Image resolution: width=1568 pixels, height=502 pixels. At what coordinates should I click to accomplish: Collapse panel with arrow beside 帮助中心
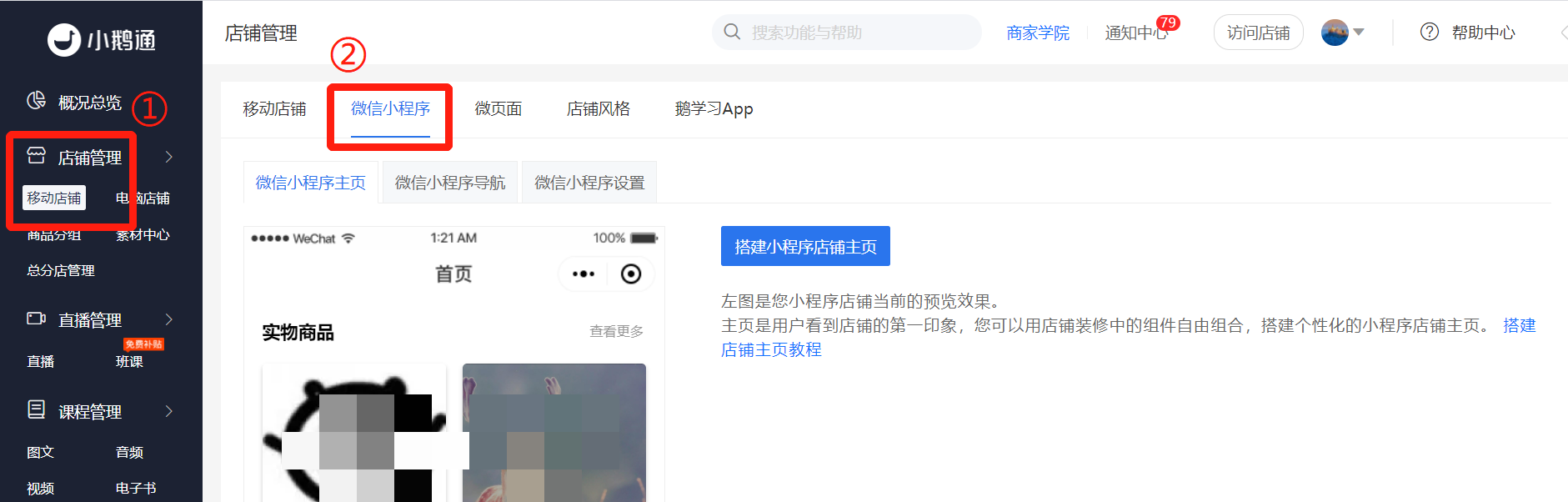pos(1563,33)
